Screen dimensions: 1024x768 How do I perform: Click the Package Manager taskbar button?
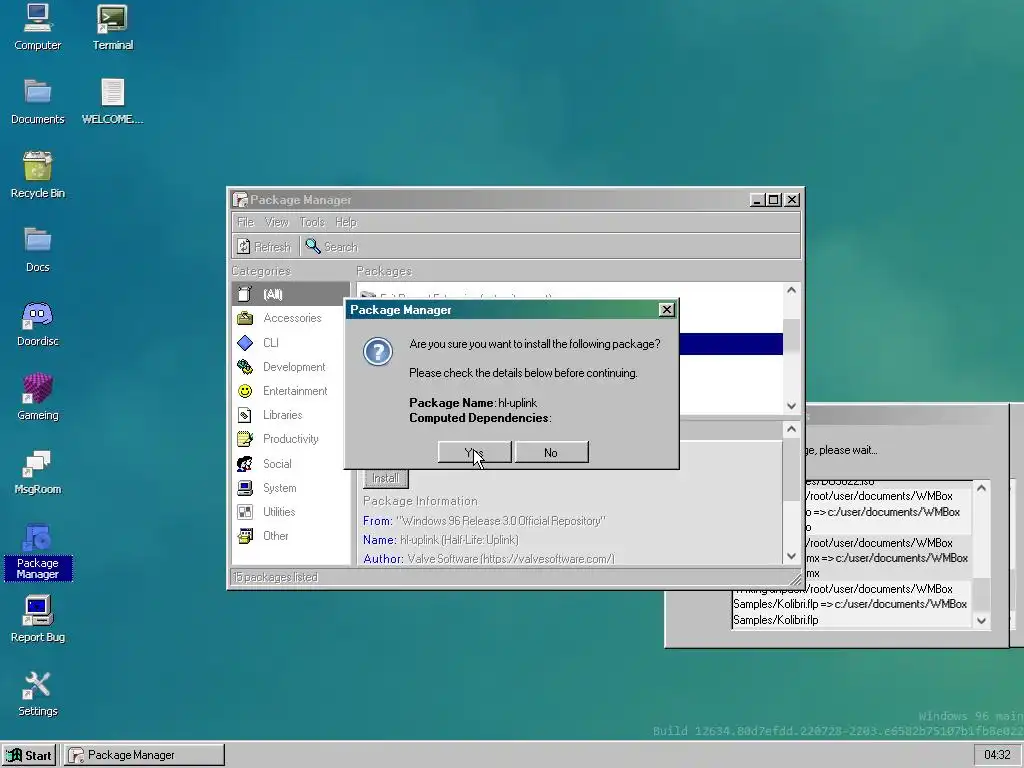coord(144,755)
